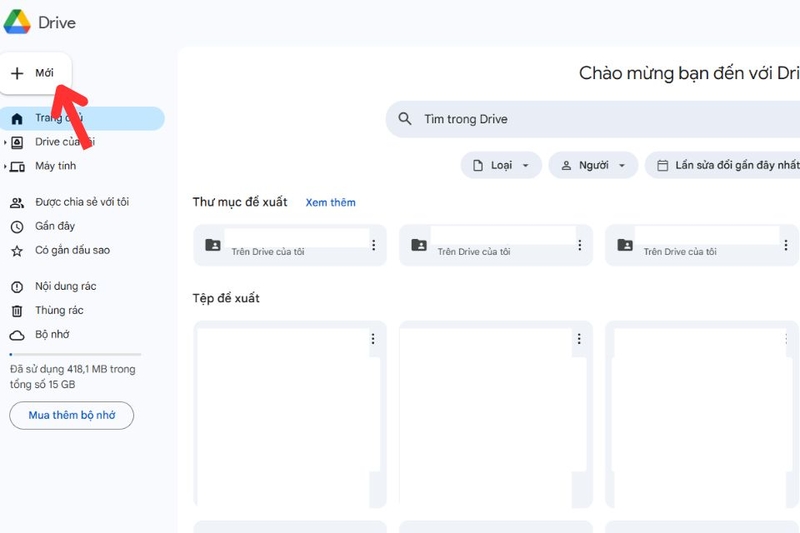The image size is (800, 533).
Task: Open the third suggested file thumbnail
Action: (702, 414)
